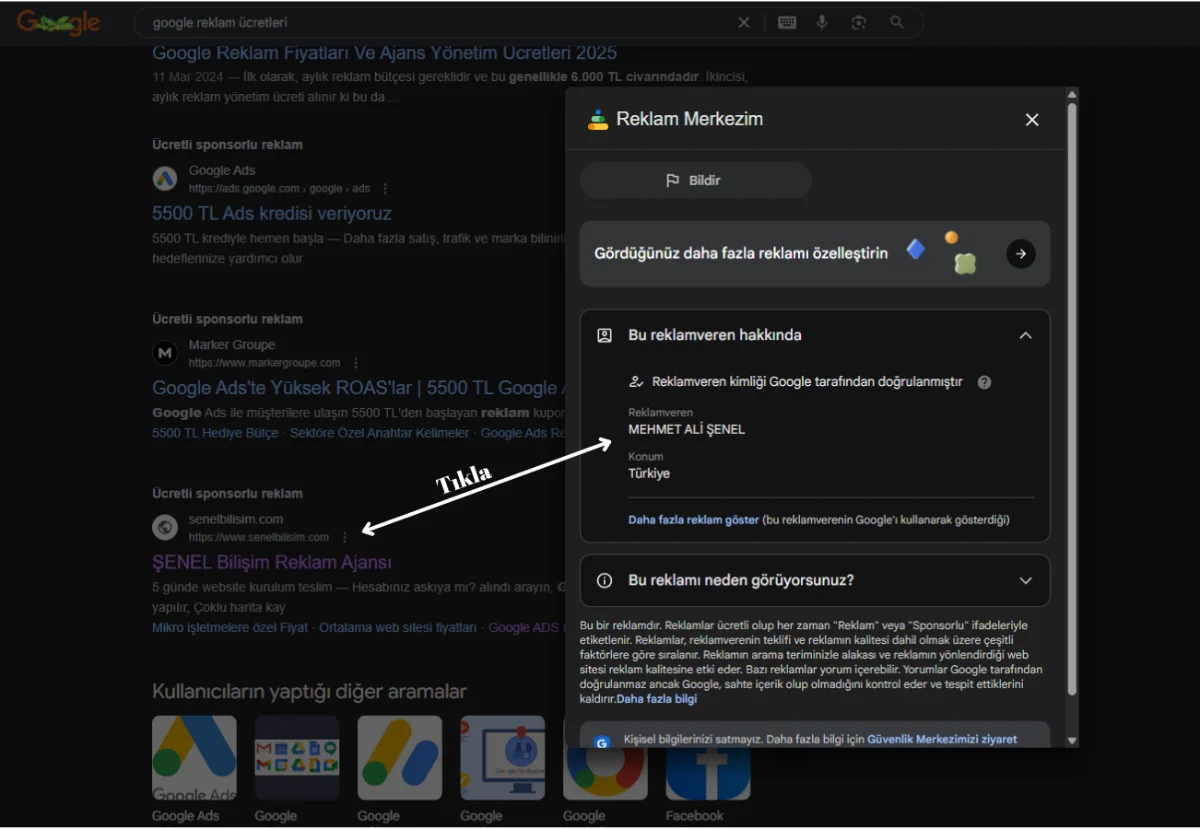Click the 5500 TL Ads kredisi veriyoruz headline

pyautogui.click(x=271, y=213)
